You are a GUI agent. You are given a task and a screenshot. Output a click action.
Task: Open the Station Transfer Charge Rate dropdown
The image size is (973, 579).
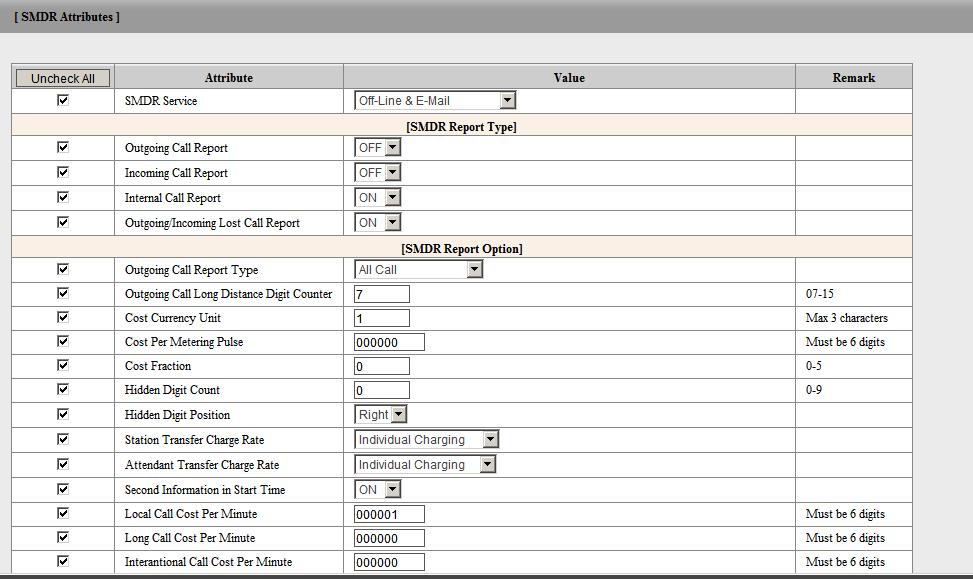tap(426, 439)
